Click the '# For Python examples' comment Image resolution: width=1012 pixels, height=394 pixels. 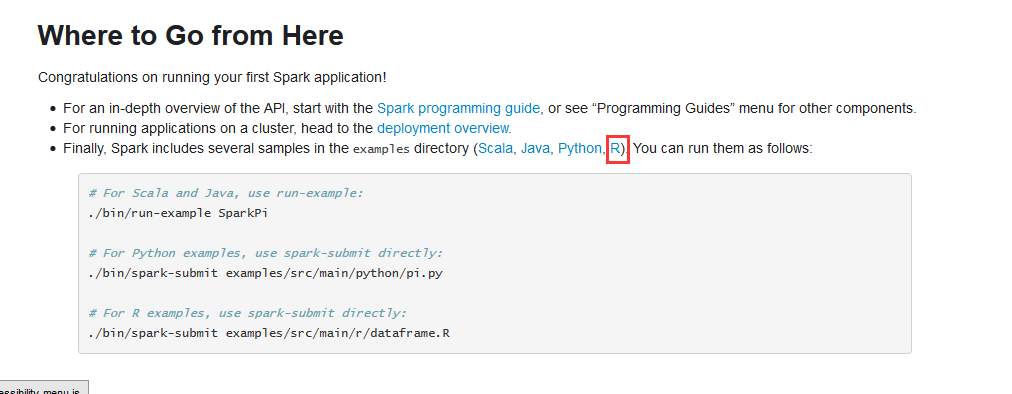(x=266, y=253)
